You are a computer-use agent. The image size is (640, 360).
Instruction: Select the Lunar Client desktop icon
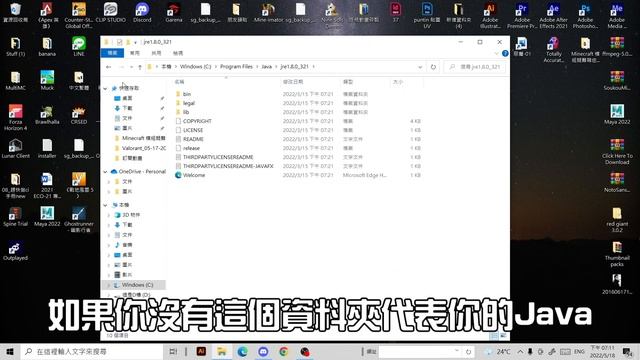pyautogui.click(x=16, y=148)
